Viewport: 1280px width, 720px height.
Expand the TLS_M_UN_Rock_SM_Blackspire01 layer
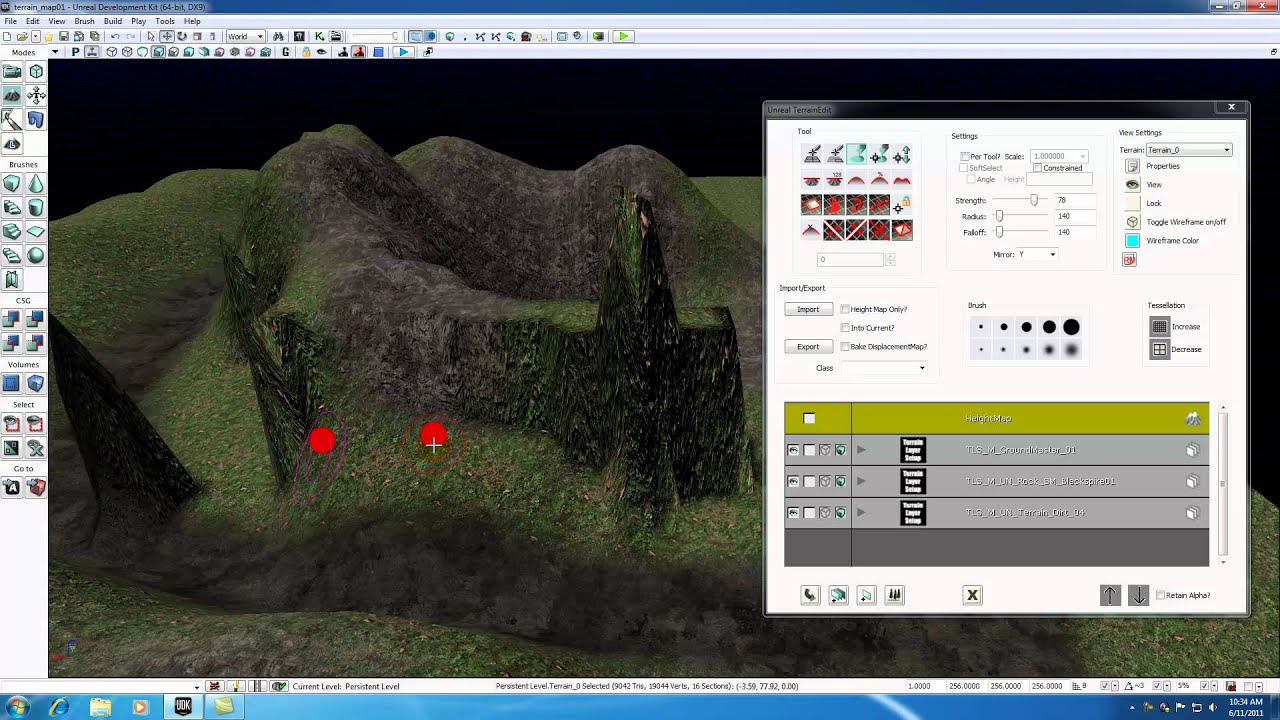(861, 481)
